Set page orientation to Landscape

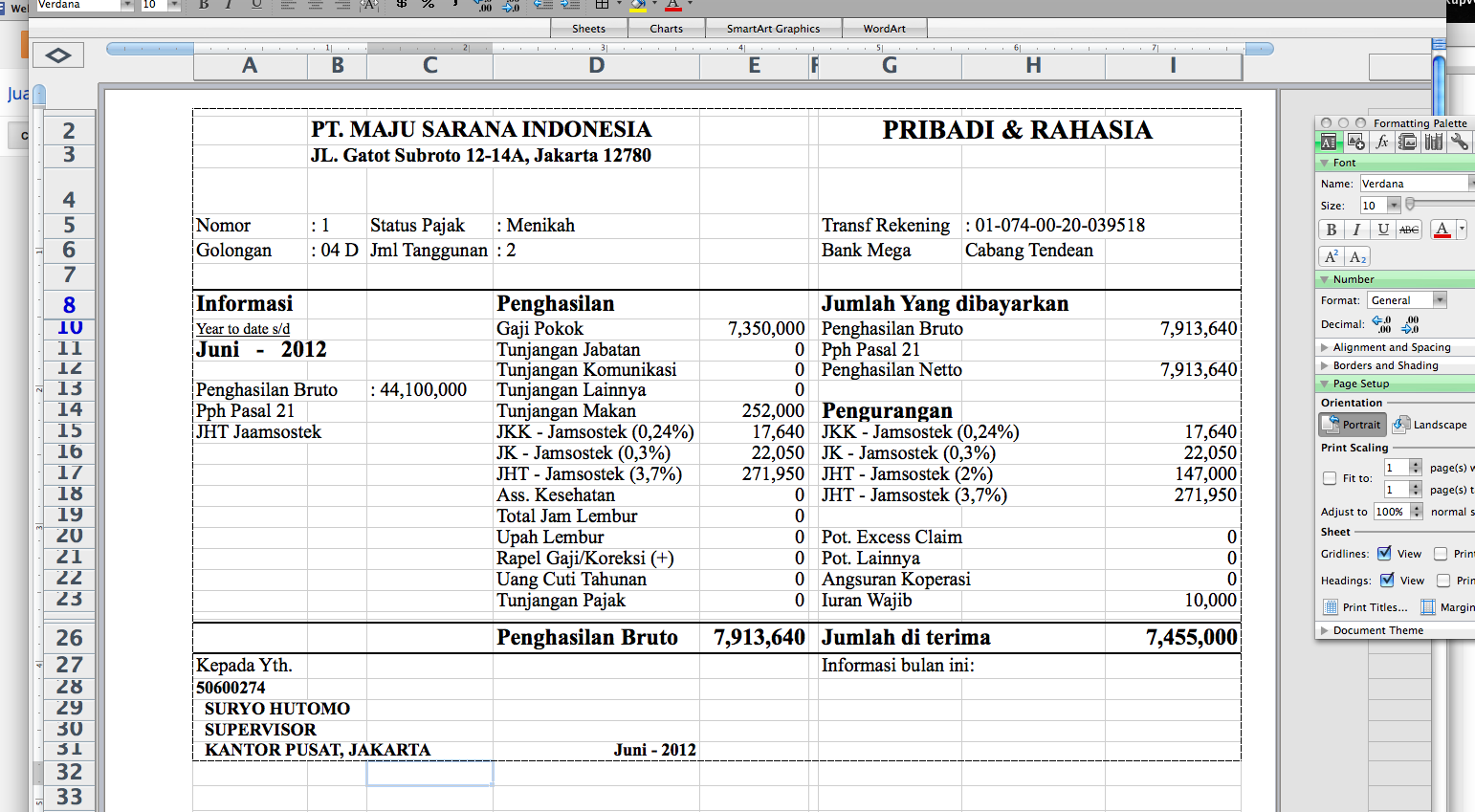click(x=1430, y=425)
